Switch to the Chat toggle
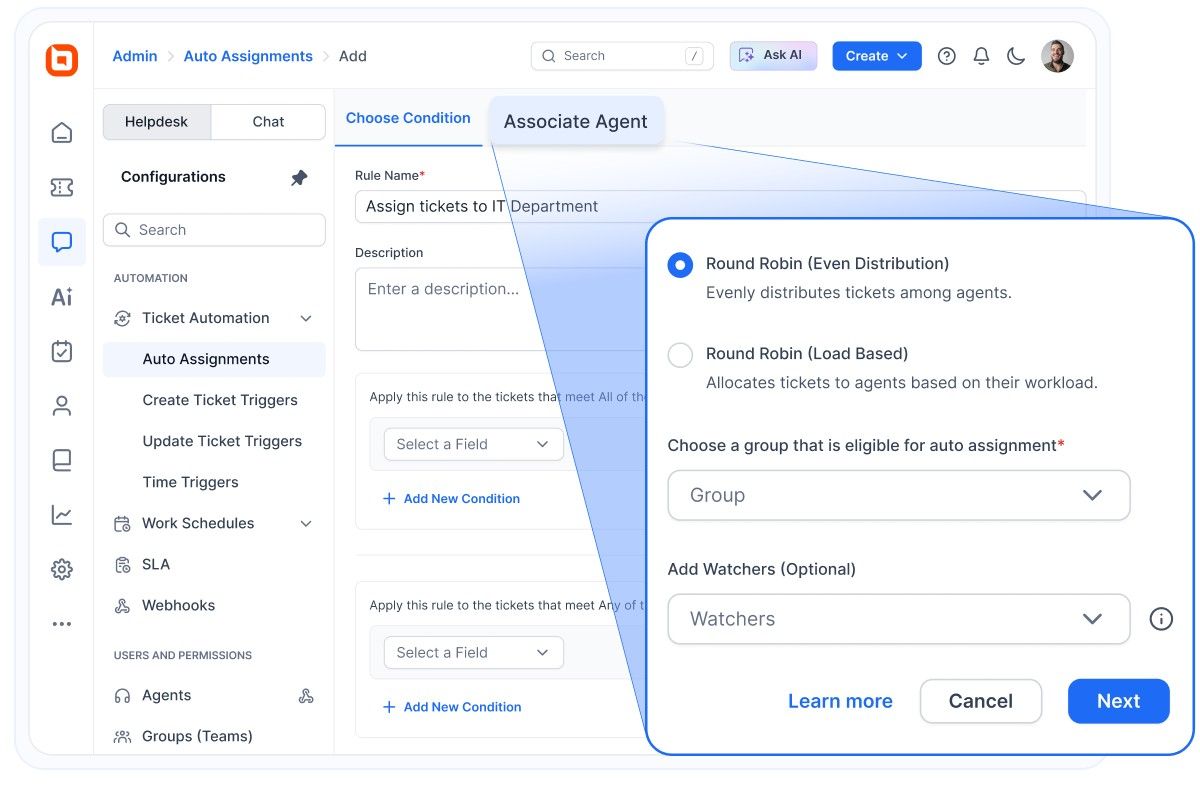 (268, 122)
